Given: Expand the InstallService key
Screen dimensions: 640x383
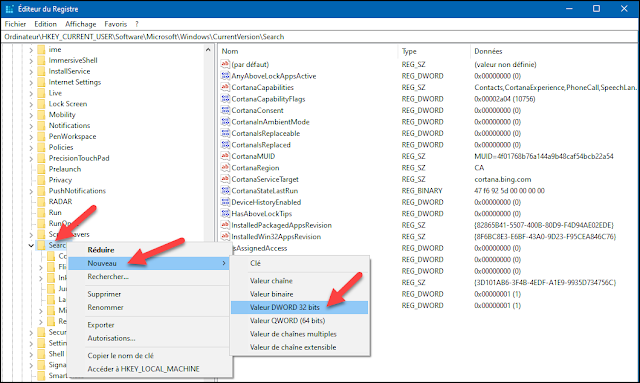Looking at the screenshot, I should click(31, 71).
